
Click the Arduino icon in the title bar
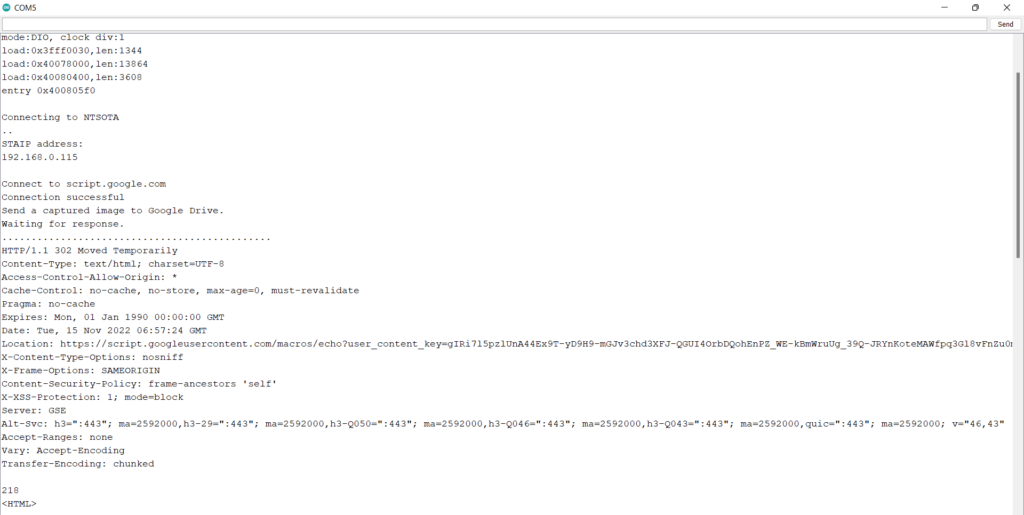[x=8, y=7]
